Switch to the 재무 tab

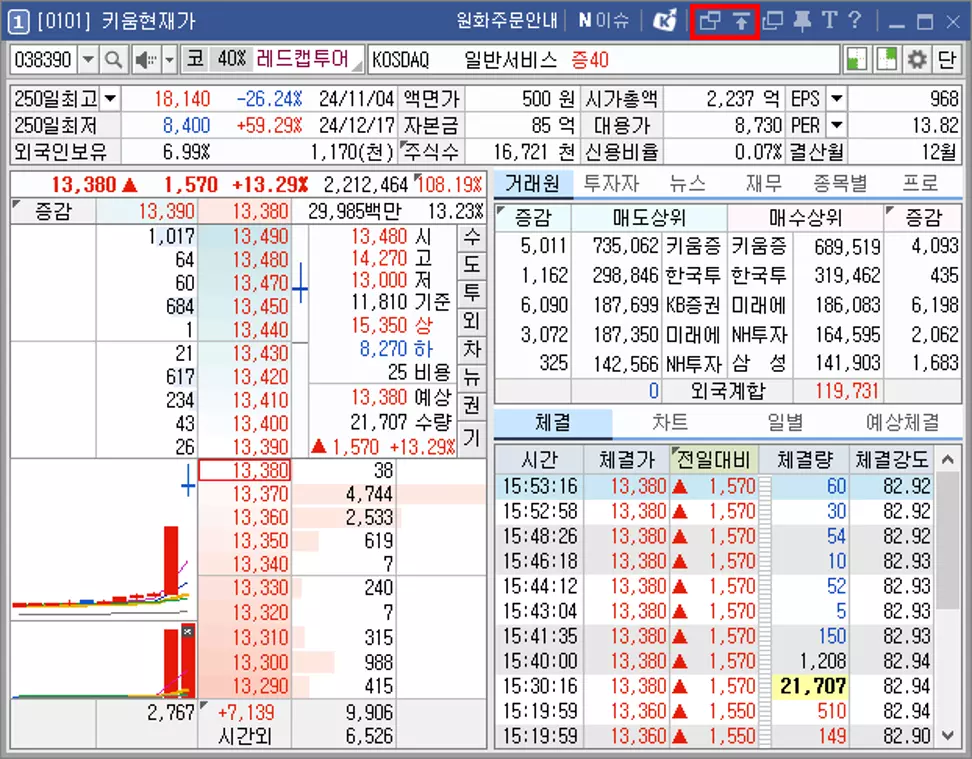[x=764, y=184]
